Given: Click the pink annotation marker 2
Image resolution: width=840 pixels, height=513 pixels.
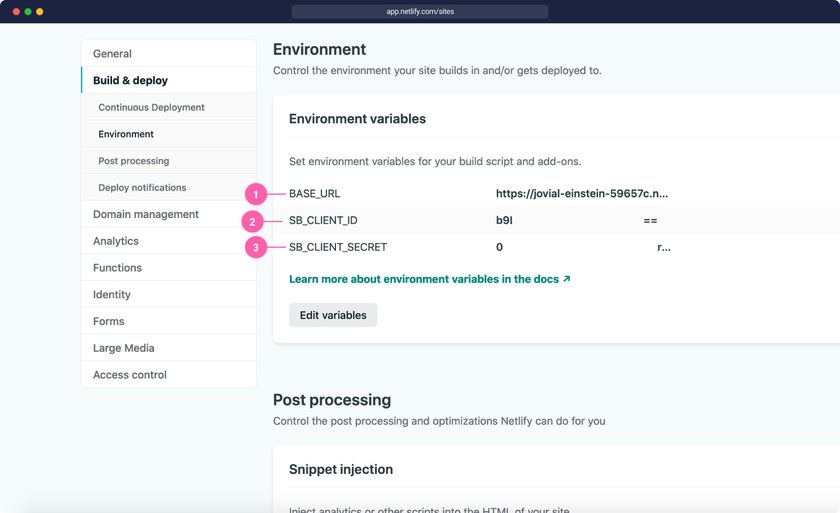Looking at the screenshot, I should (x=253, y=221).
